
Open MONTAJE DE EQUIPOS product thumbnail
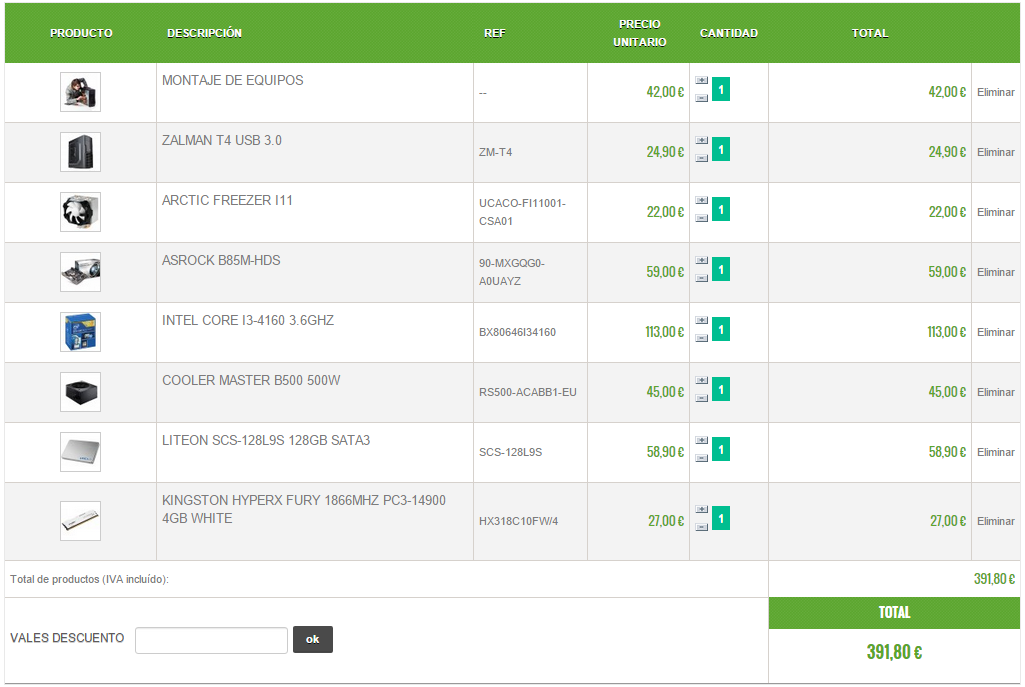click(80, 92)
